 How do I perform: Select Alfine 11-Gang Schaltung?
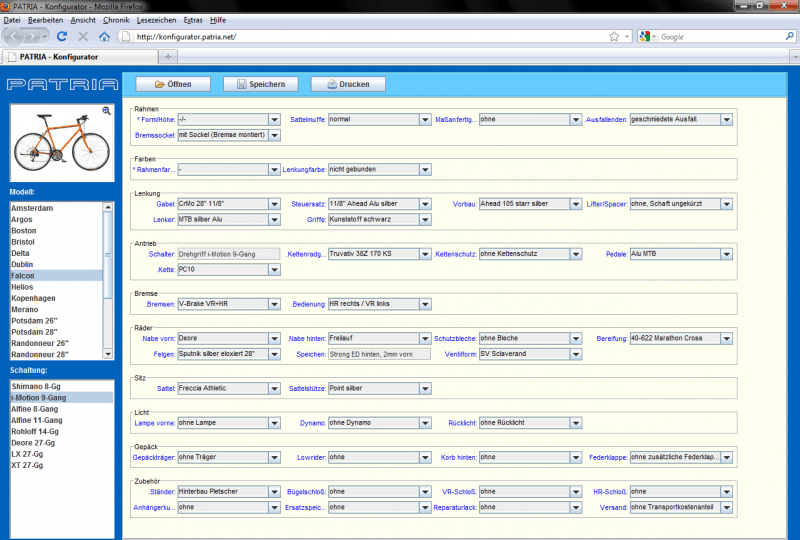point(62,420)
